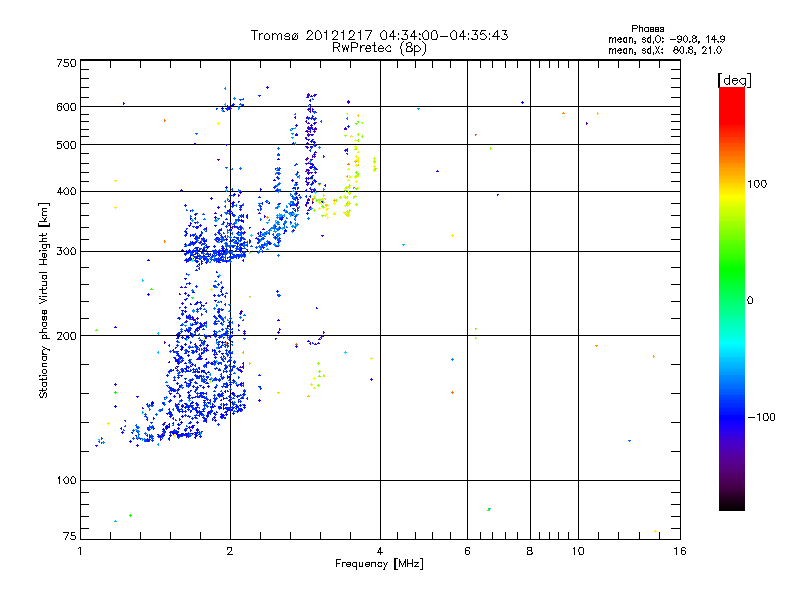Viewport: 800px width, 600px height.
Task: Click the 'Stationary phase Virtual Height [km]' axis title
Action: [43, 301]
